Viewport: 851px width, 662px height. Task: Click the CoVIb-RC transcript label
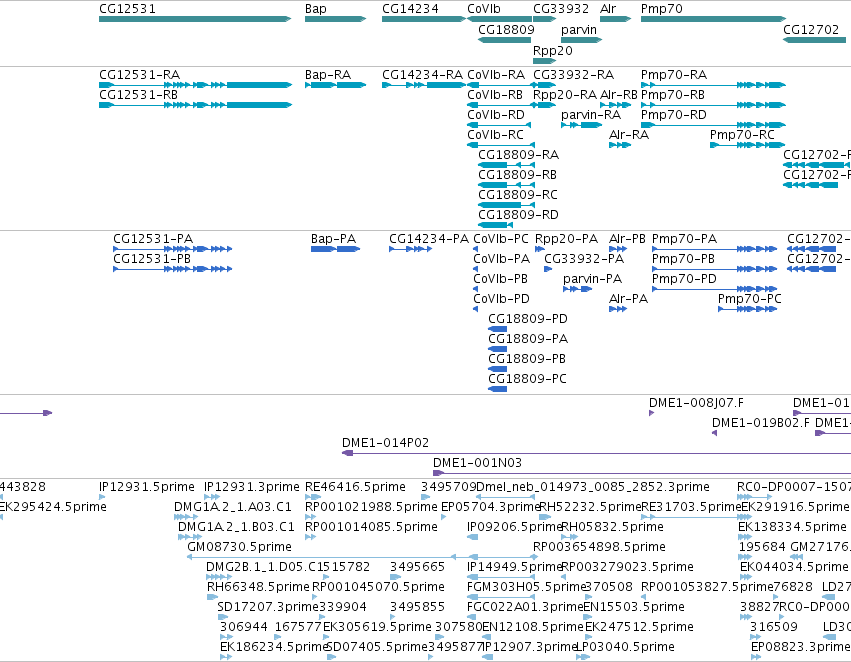(496, 135)
